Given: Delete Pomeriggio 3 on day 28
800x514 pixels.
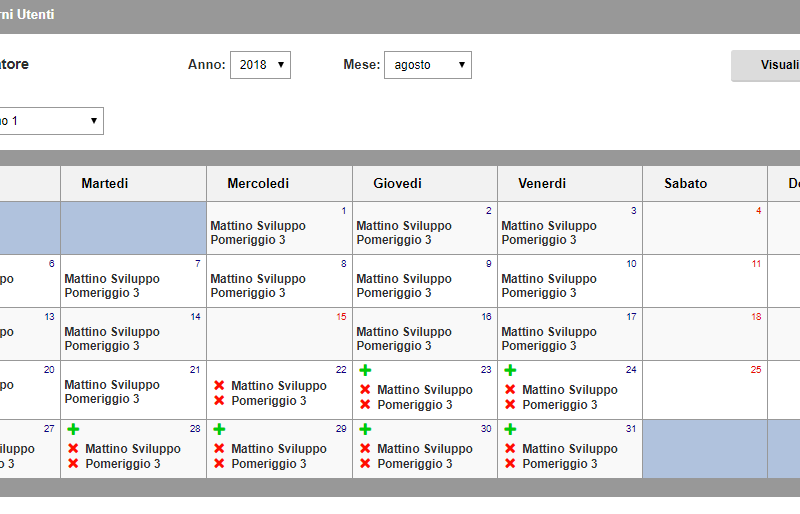Looking at the screenshot, I should [73, 463].
